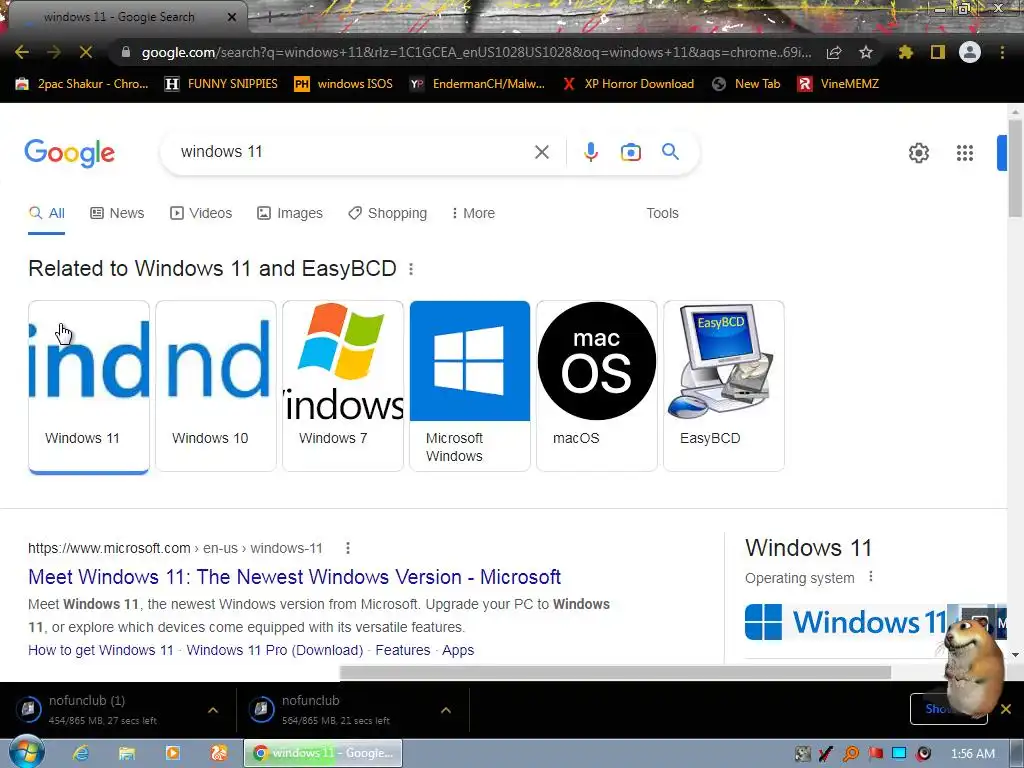Expand the nofunclub (1) download options
Screen dimensions: 1024x768
(213, 710)
